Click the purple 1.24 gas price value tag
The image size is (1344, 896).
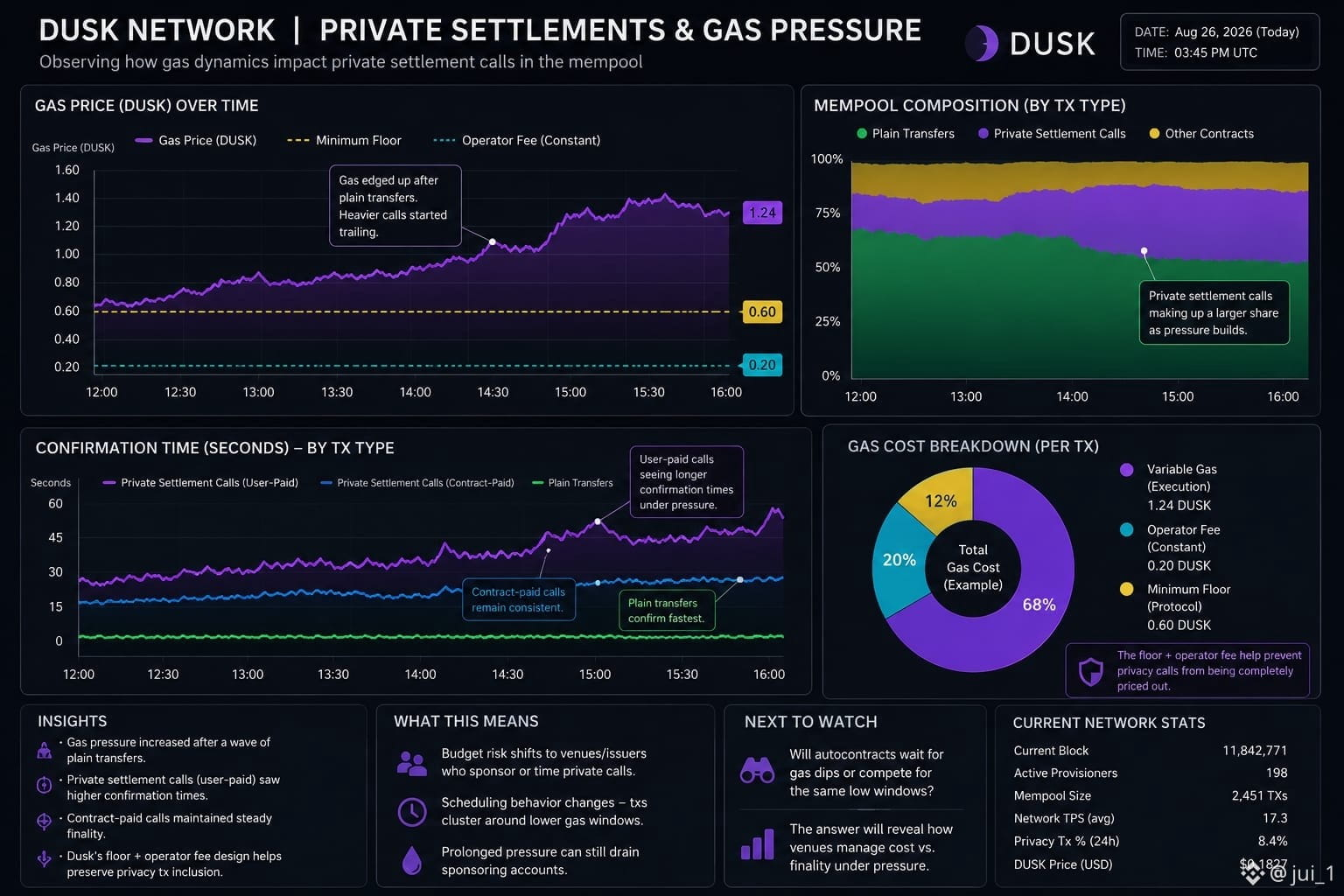(762, 213)
